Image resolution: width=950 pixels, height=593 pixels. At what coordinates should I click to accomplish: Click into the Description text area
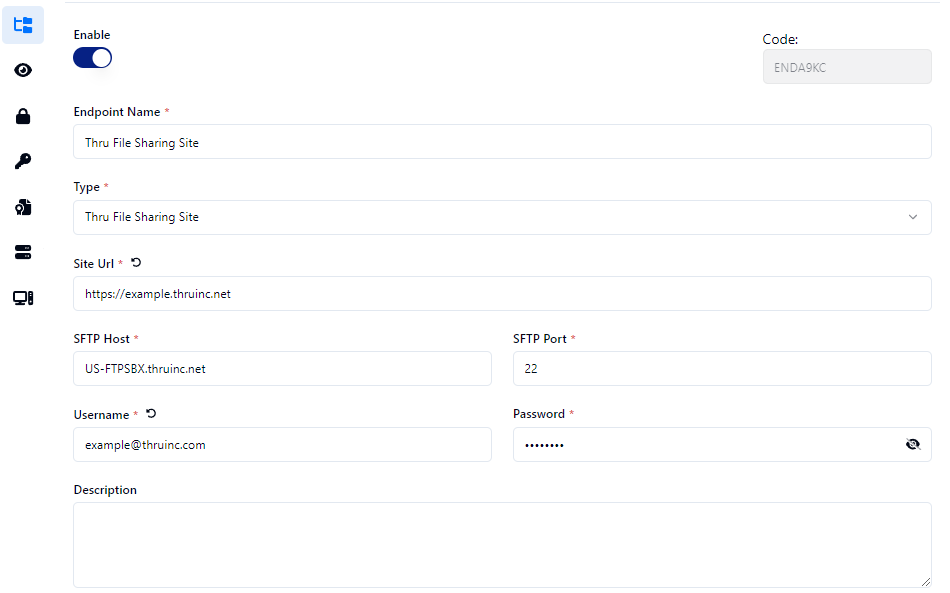(x=502, y=544)
